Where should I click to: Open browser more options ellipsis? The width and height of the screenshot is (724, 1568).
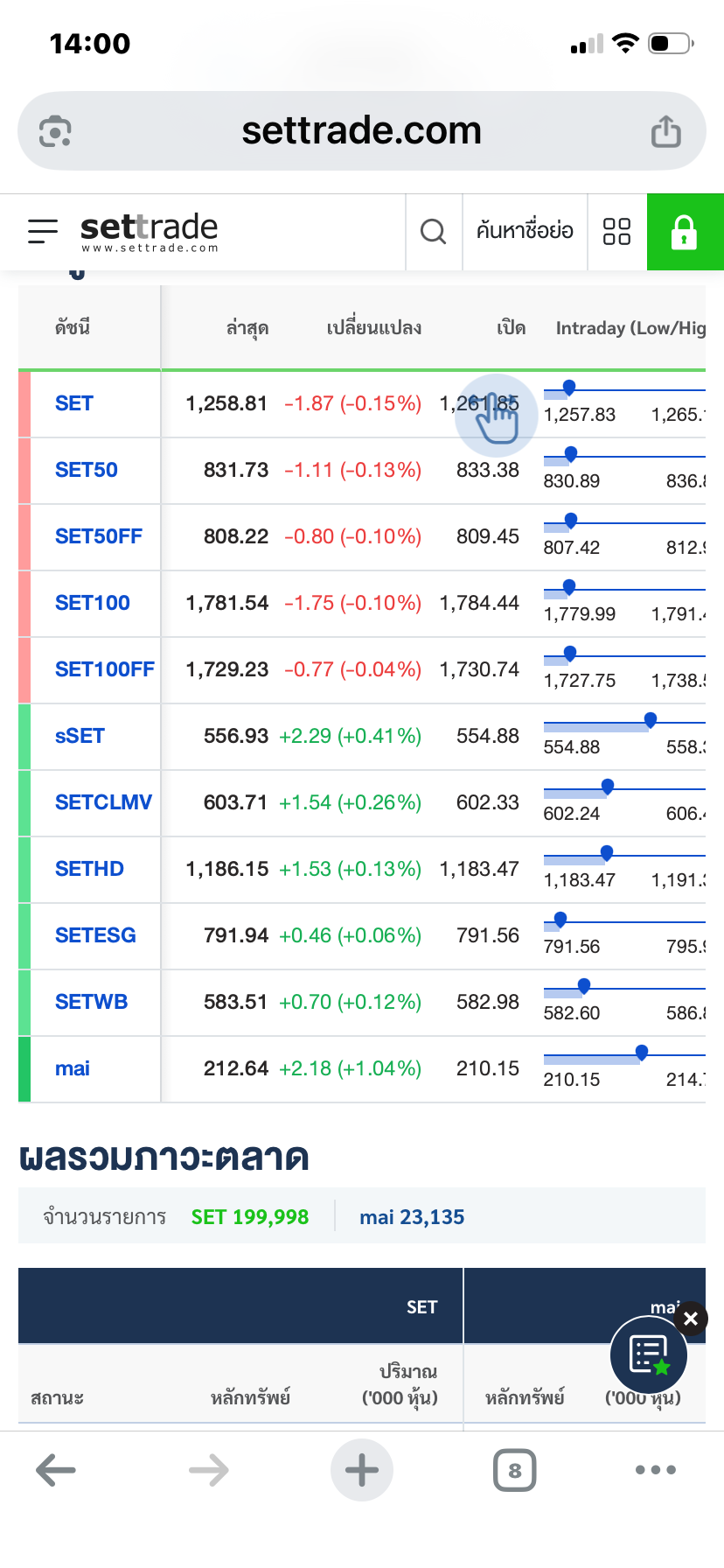point(656,1470)
